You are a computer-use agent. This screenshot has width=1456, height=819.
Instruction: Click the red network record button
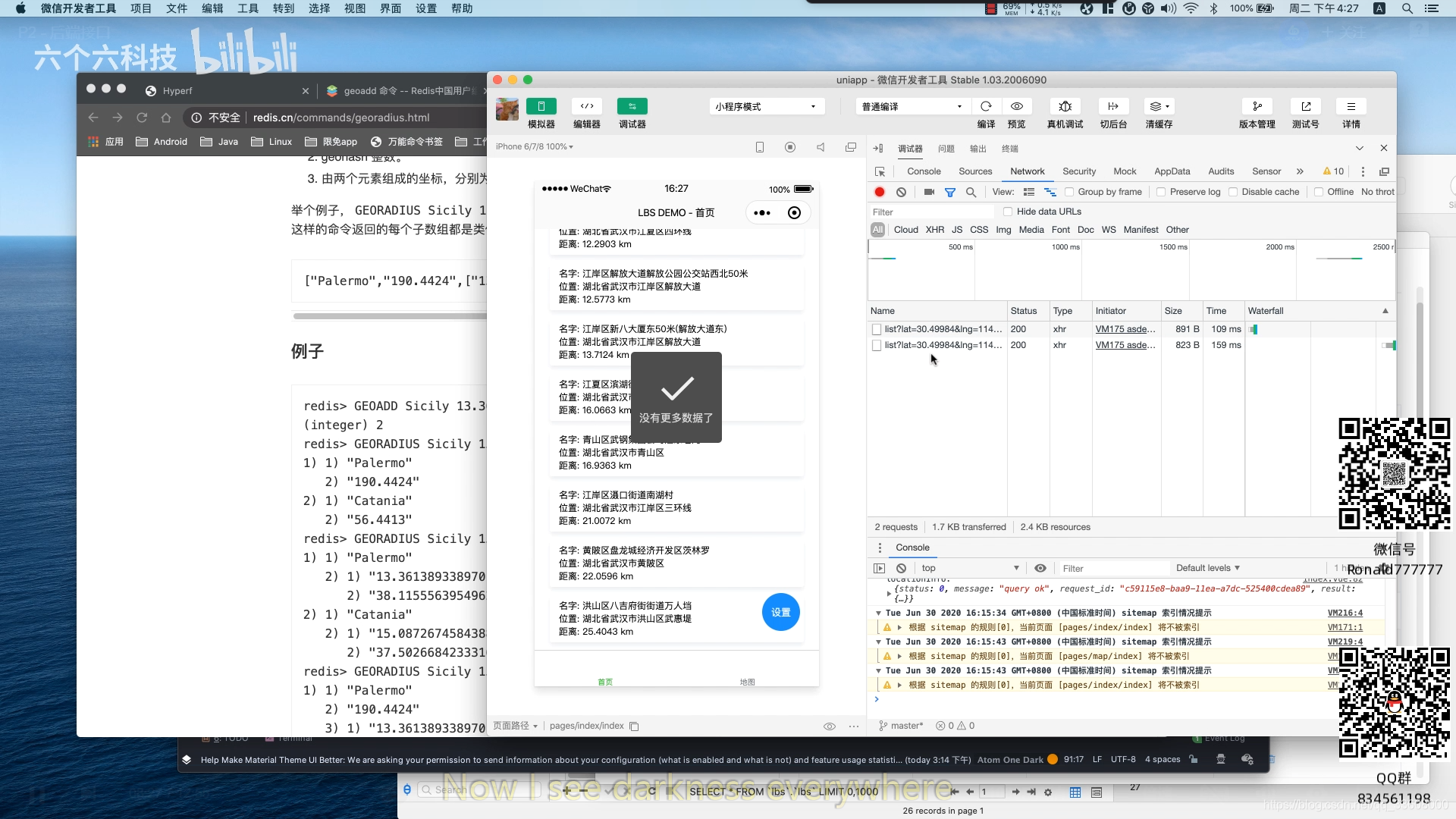pos(880,193)
